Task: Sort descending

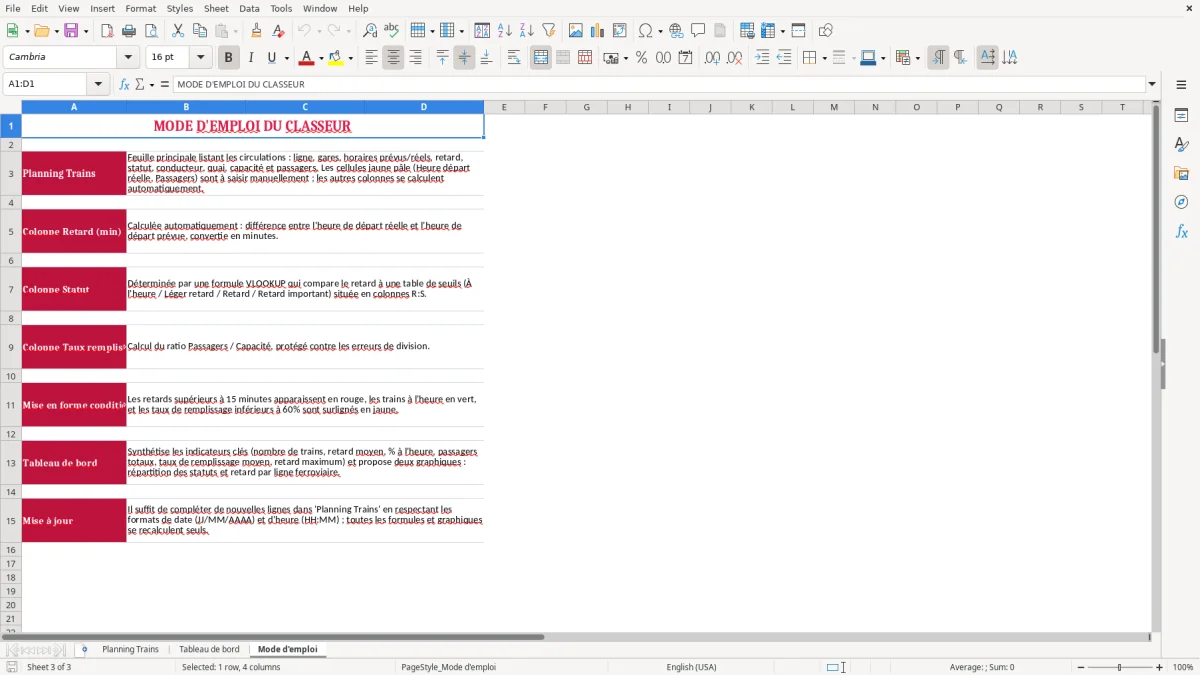Action: pos(526,31)
